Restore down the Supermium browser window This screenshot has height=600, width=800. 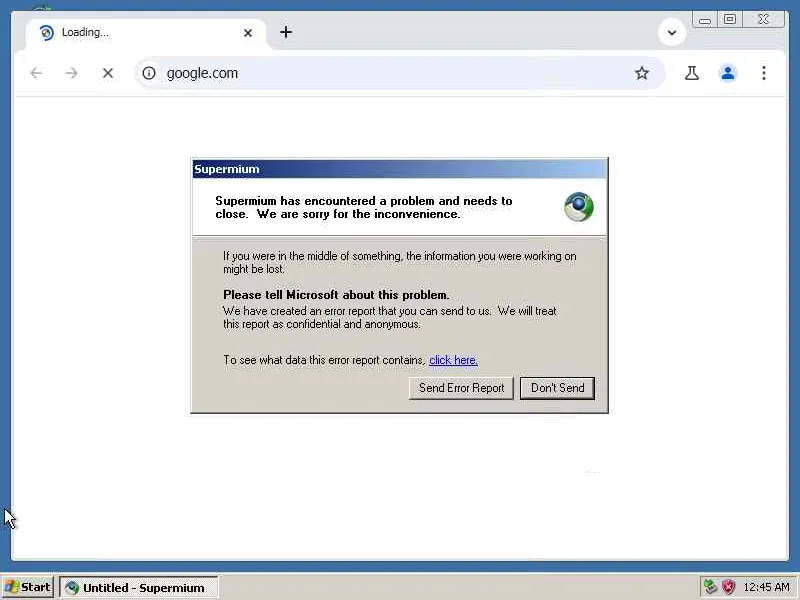[x=730, y=19]
